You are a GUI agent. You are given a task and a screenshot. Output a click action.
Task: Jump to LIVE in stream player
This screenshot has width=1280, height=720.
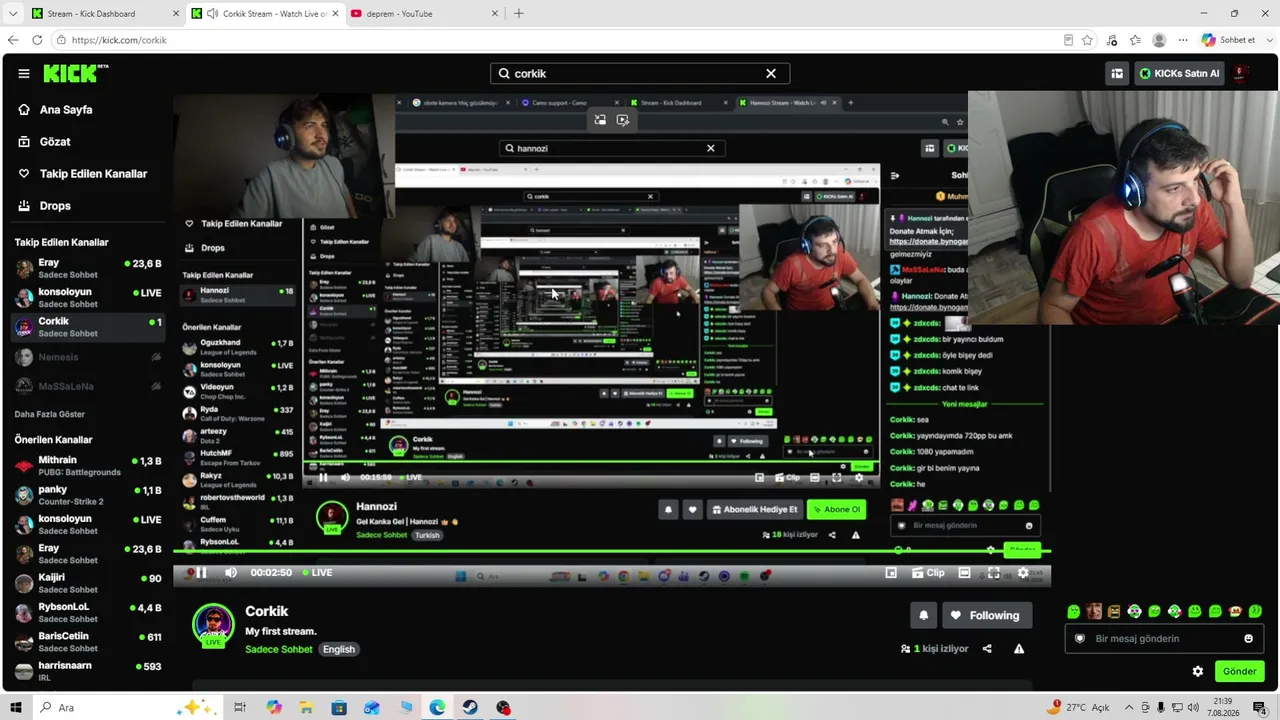click(x=316, y=573)
